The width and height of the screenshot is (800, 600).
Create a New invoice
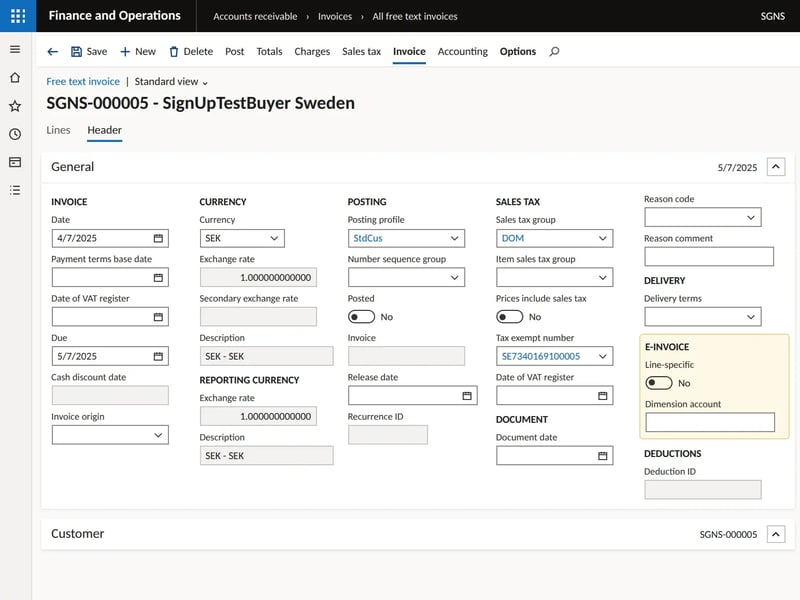click(138, 52)
